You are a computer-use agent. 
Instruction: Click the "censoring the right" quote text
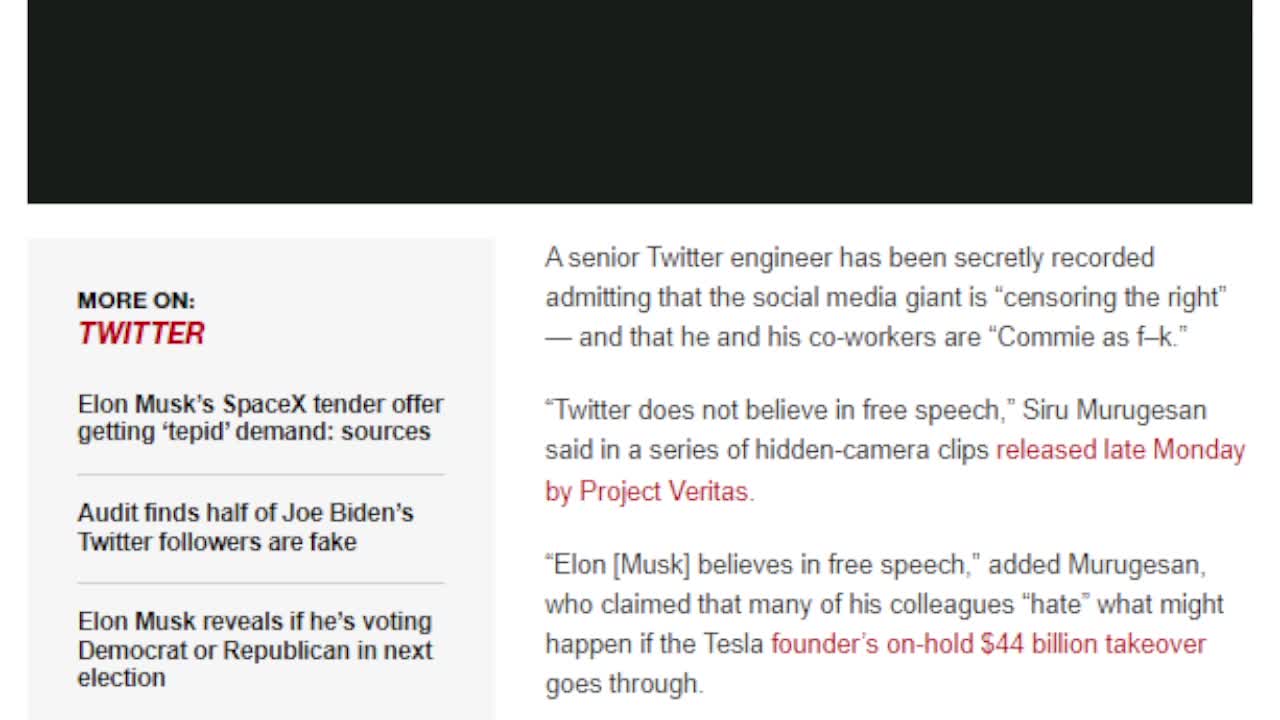point(1114,297)
